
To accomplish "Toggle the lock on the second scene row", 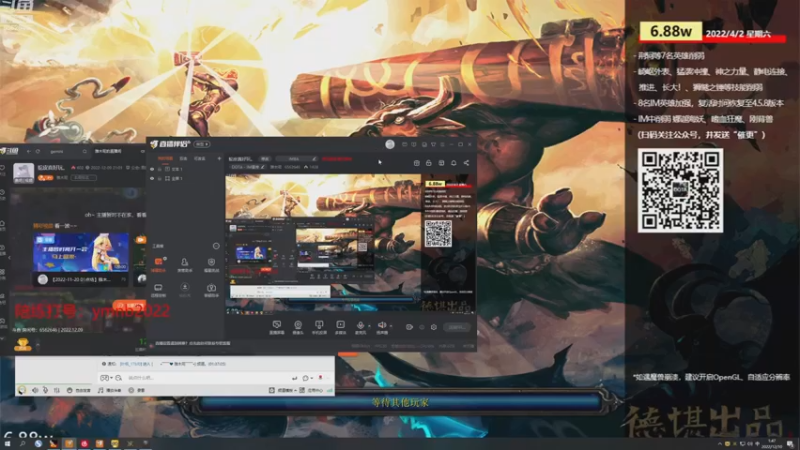I will click(x=160, y=179).
